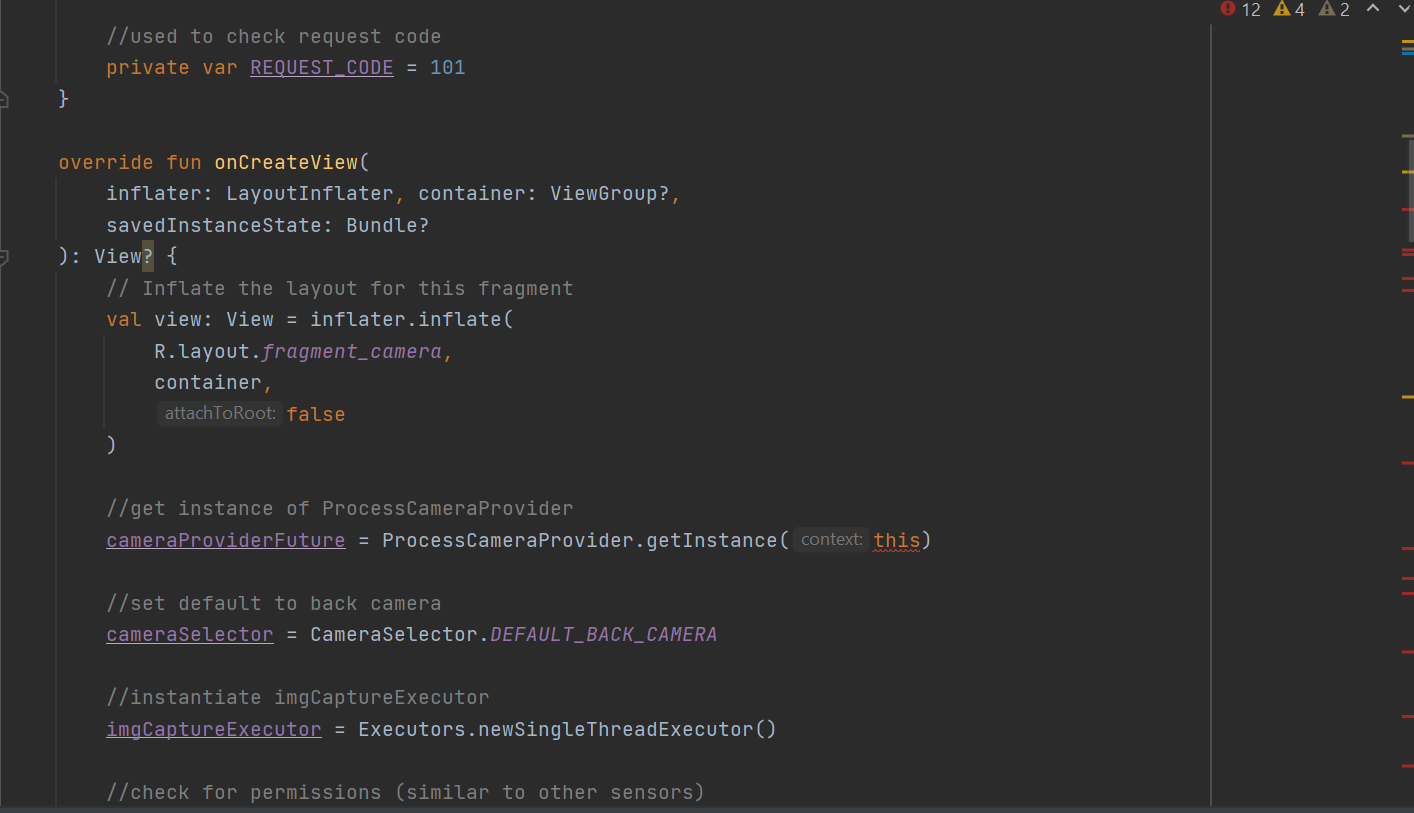Click the red-underlined 'this' keyword
This screenshot has width=1414, height=813.
point(897,540)
